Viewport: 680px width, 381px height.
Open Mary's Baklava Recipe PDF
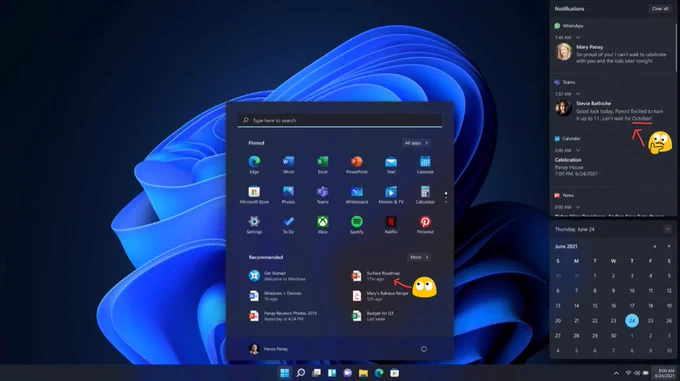click(x=380, y=296)
